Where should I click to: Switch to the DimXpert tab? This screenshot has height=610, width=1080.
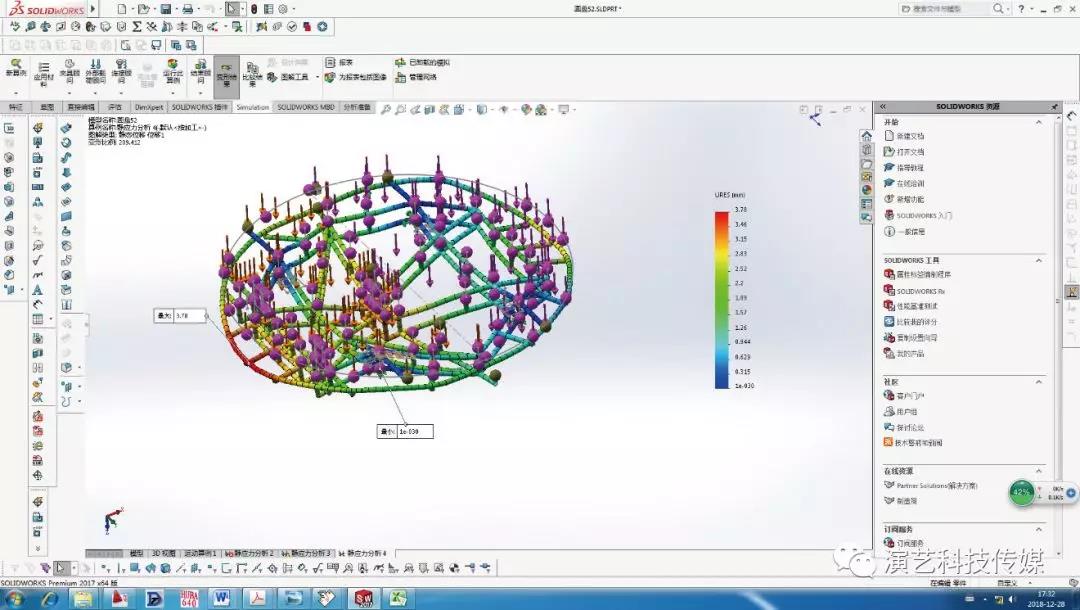point(149,107)
